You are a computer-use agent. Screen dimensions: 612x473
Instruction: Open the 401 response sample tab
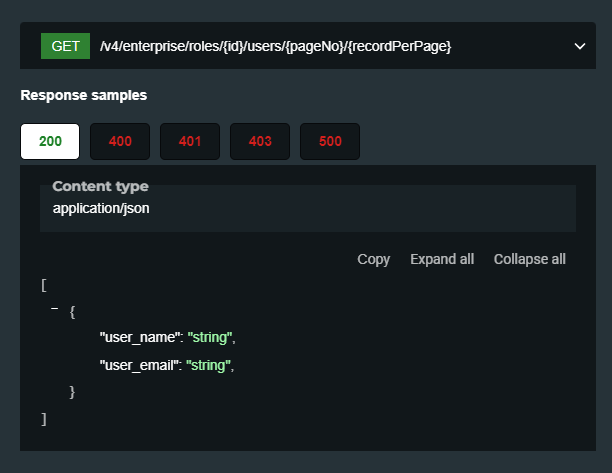click(x=190, y=141)
